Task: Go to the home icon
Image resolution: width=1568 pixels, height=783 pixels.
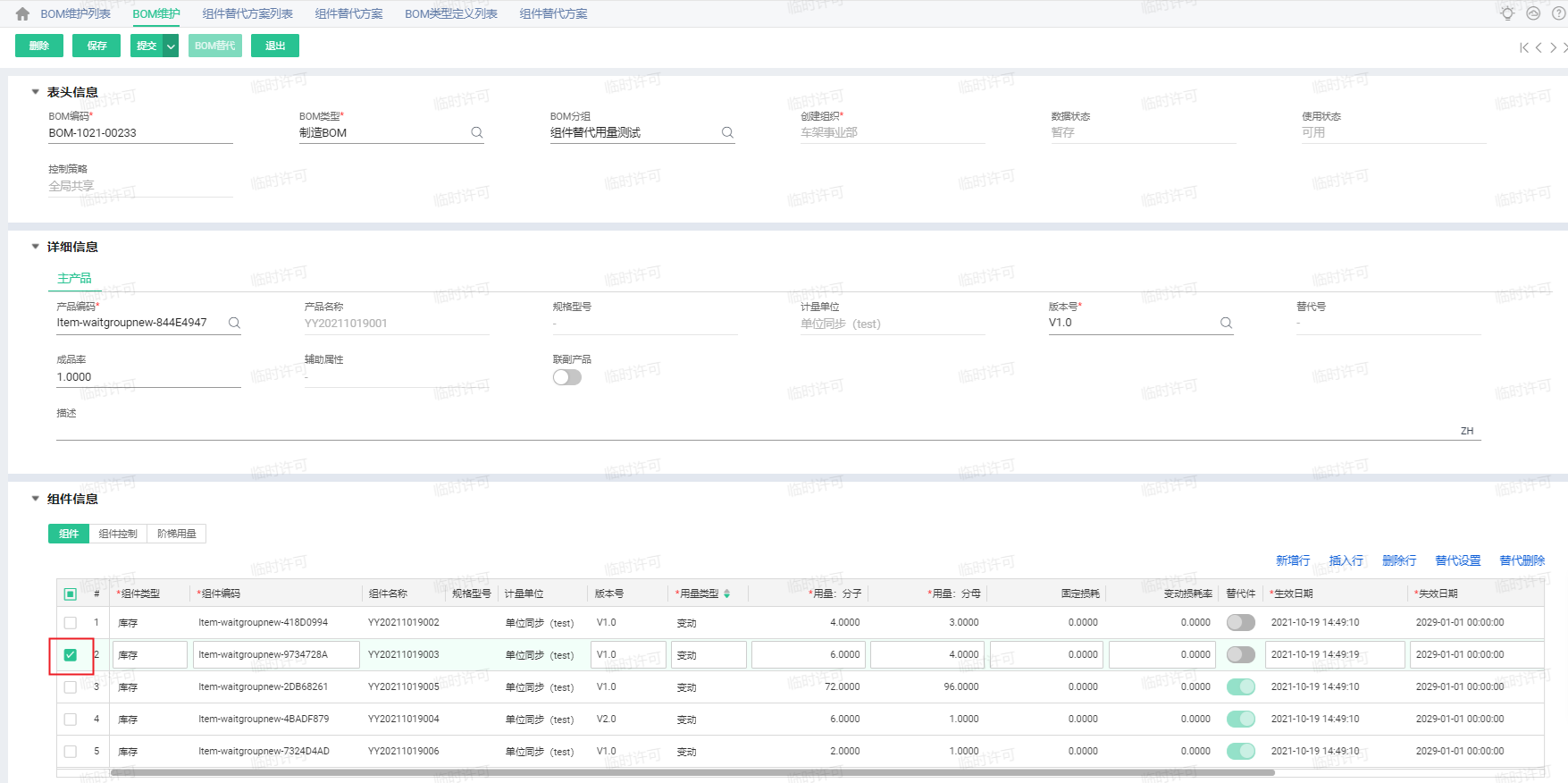Action: (22, 14)
